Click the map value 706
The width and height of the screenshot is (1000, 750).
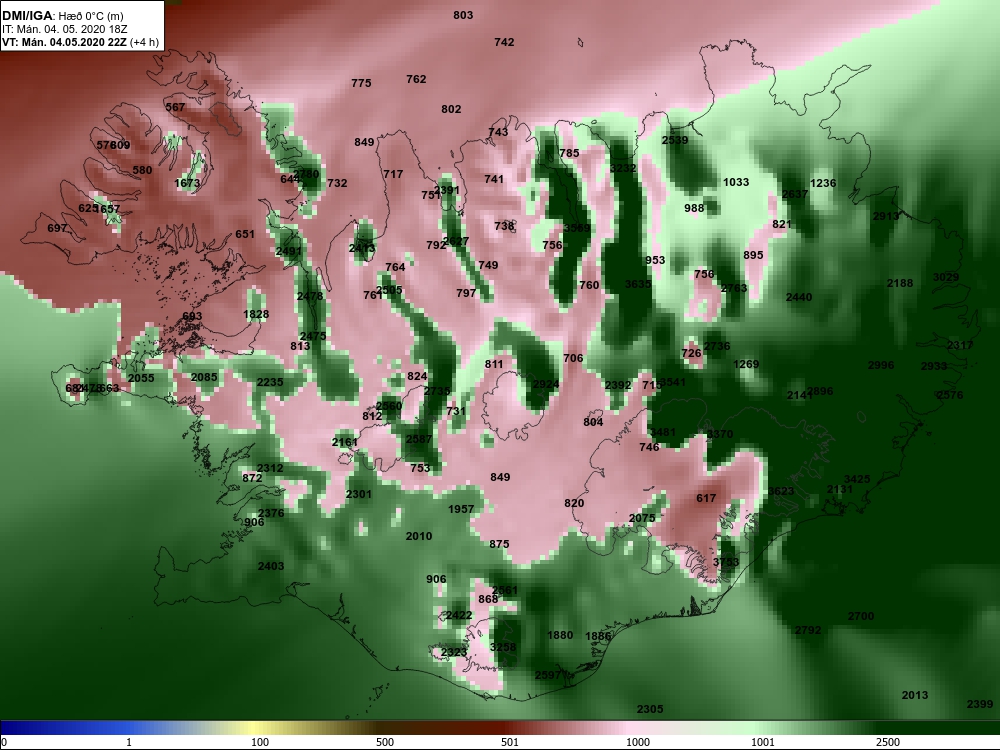coord(573,358)
